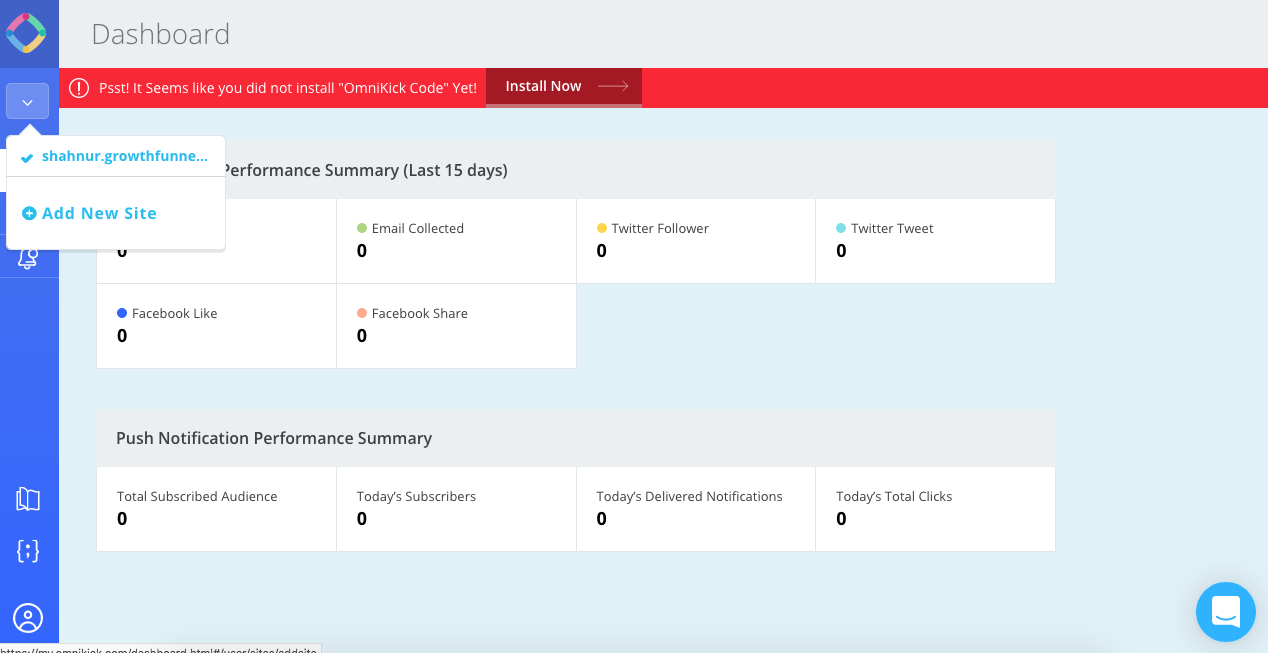Click the plus icon beside Add New Site

click(x=29, y=213)
